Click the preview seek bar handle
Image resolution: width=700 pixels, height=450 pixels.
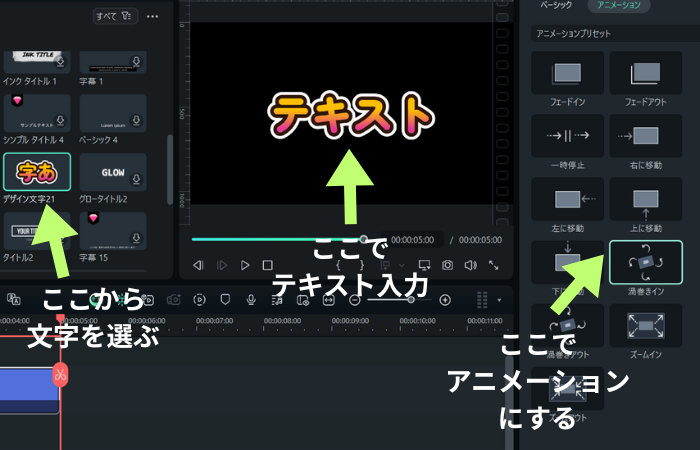click(364, 239)
